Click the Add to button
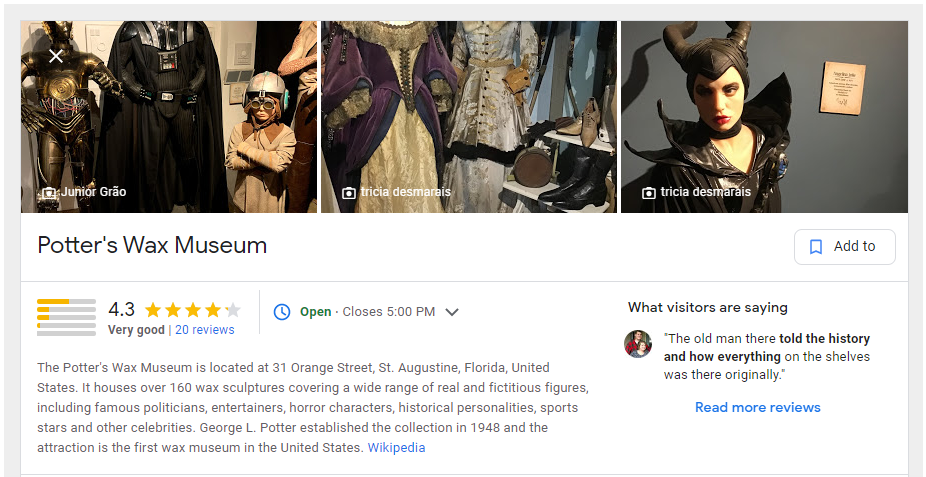The width and height of the screenshot is (926, 477). tap(845, 247)
